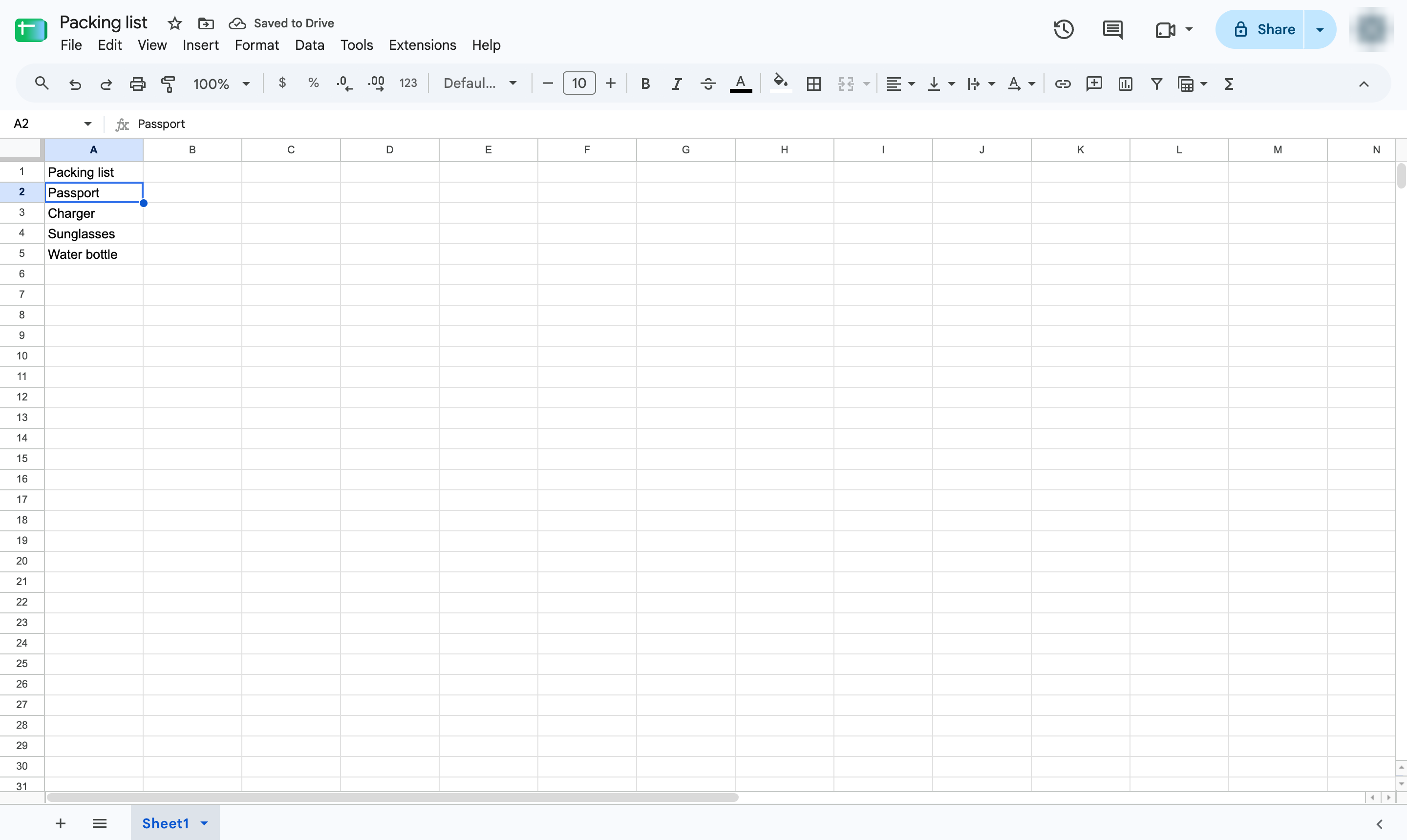1407x840 pixels.
Task: Open the horizontal align dropdown
Action: click(900, 84)
